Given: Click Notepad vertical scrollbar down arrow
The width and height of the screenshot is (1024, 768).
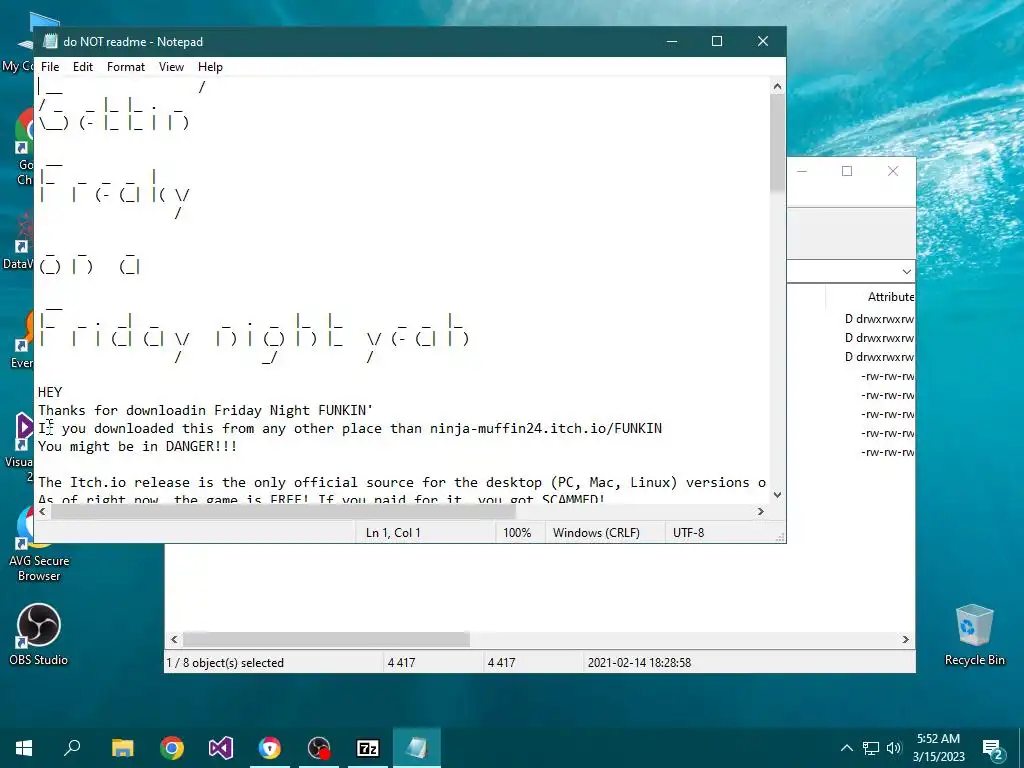Looking at the screenshot, I should click(777, 495).
